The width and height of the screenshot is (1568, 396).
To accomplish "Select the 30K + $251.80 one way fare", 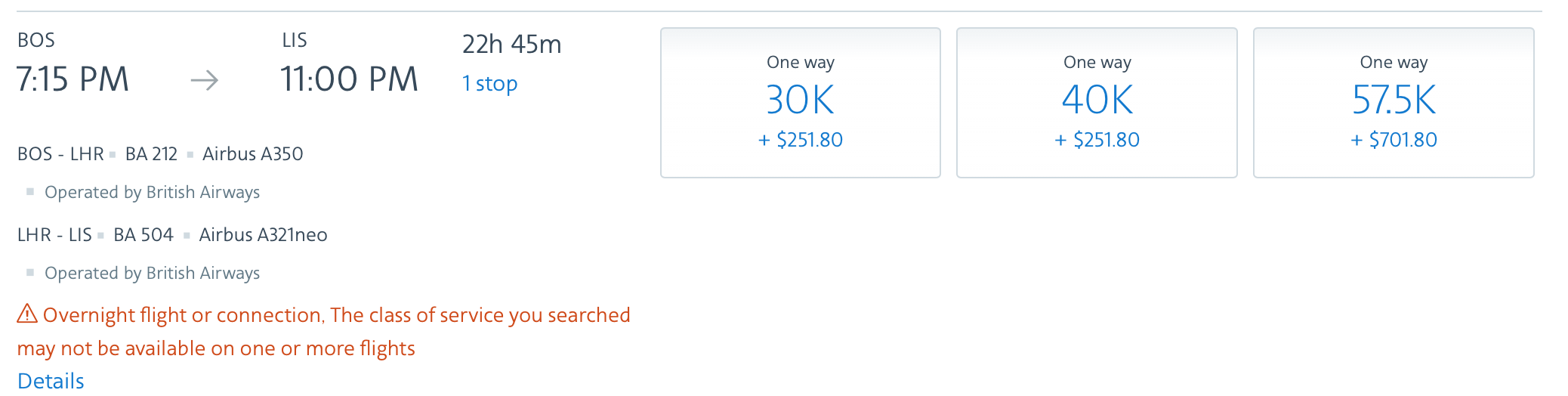I will (801, 103).
